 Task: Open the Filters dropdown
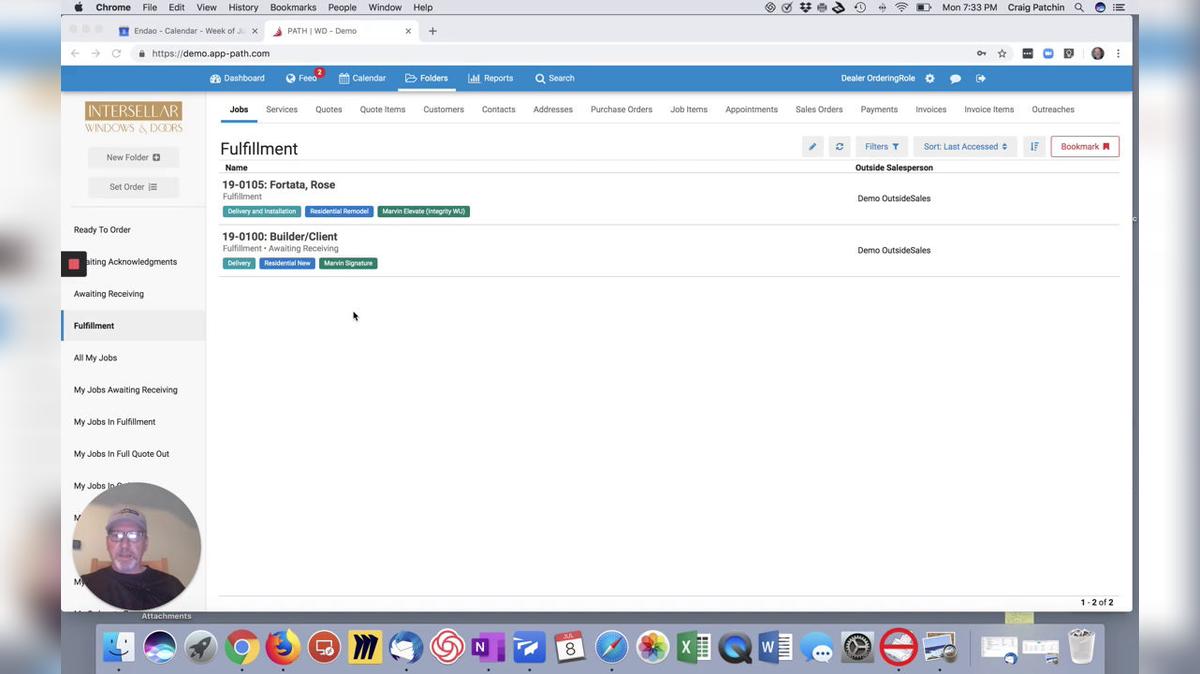point(882,147)
